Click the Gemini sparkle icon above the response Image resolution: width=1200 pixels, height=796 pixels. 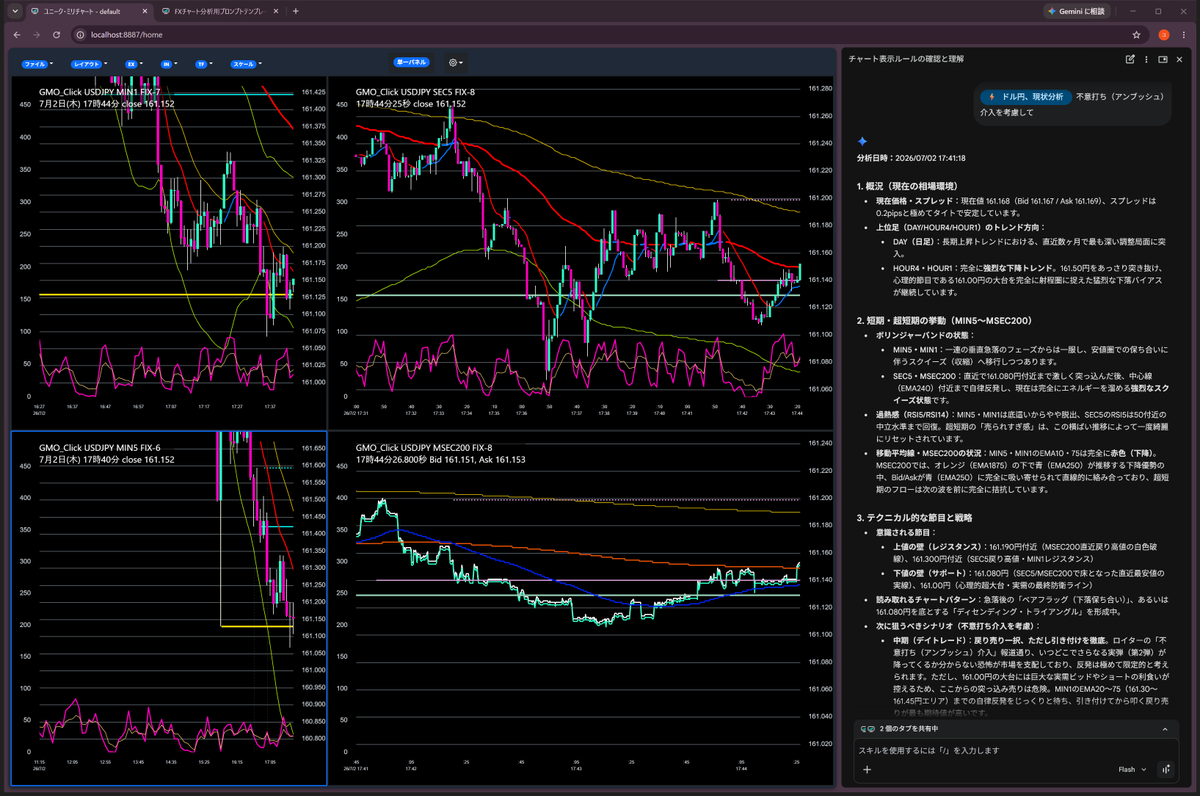coord(863,141)
